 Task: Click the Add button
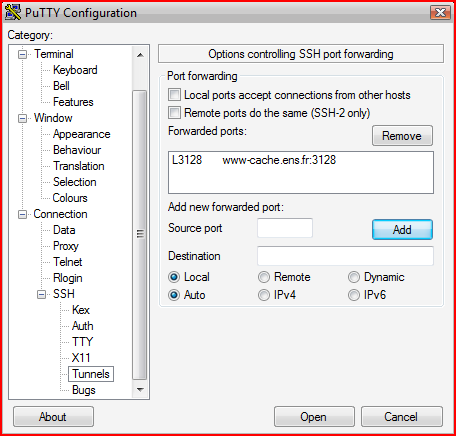pyautogui.click(x=402, y=229)
